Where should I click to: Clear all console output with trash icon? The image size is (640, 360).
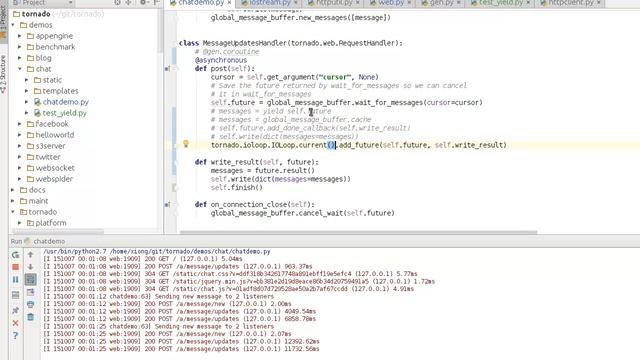tap(31, 317)
